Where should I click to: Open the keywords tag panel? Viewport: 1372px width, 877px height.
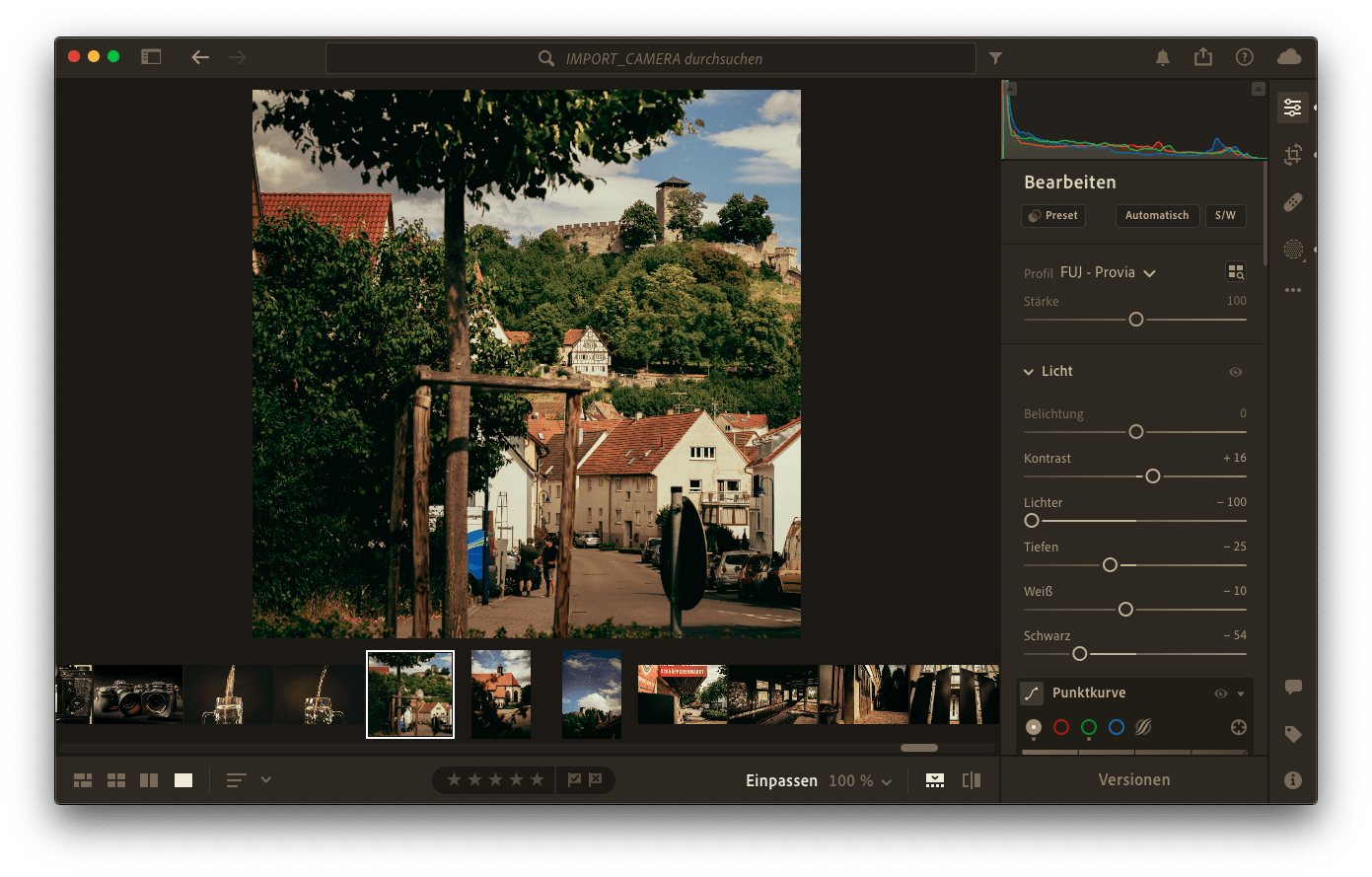(1292, 734)
